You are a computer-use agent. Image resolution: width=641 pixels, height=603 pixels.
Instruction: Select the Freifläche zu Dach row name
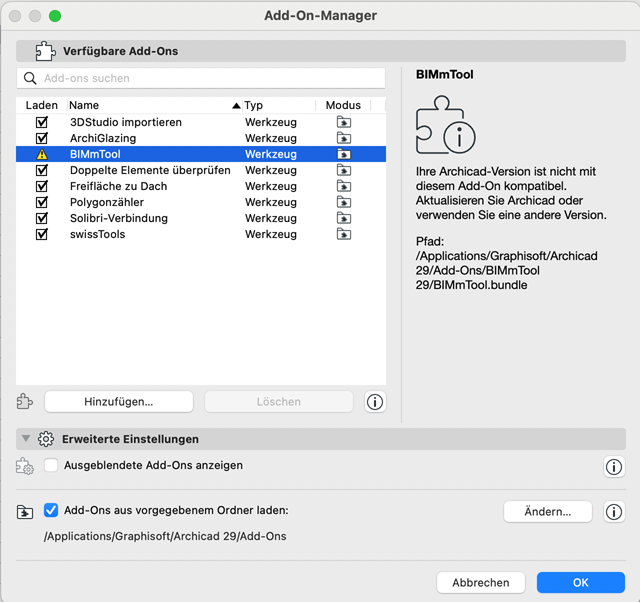click(119, 186)
